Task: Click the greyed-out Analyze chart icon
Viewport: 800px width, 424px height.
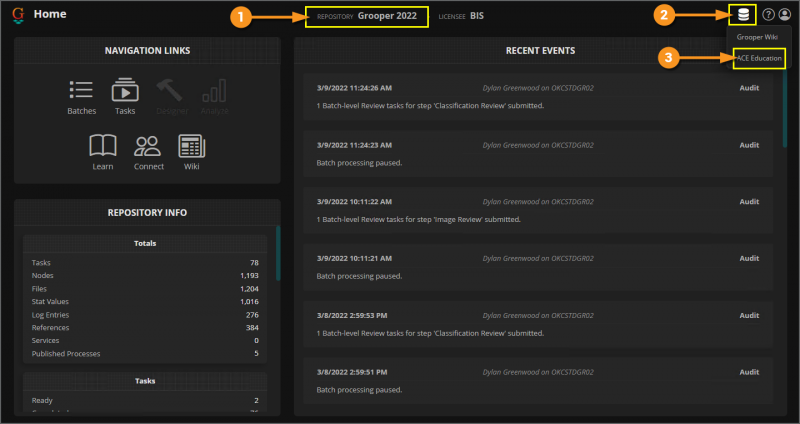Action: [x=214, y=90]
